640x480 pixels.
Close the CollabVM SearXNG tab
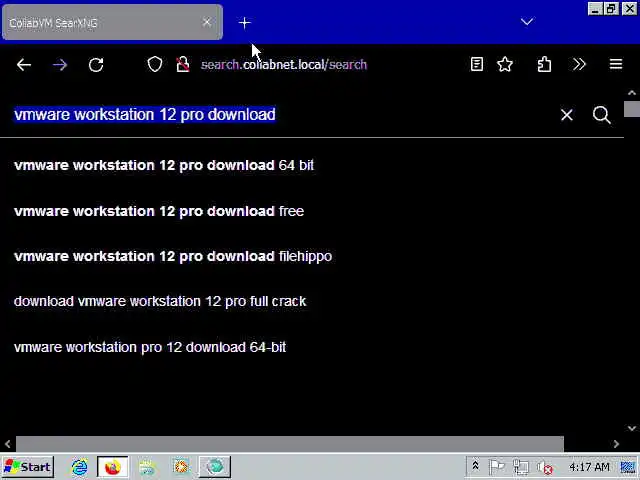click(207, 22)
